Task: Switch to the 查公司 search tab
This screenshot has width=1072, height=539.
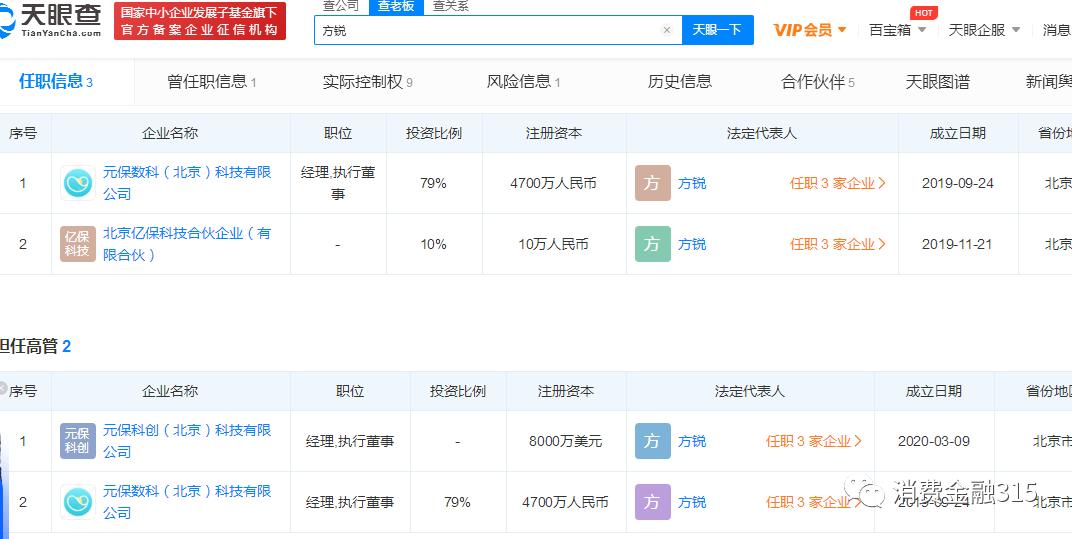Action: pos(341,6)
